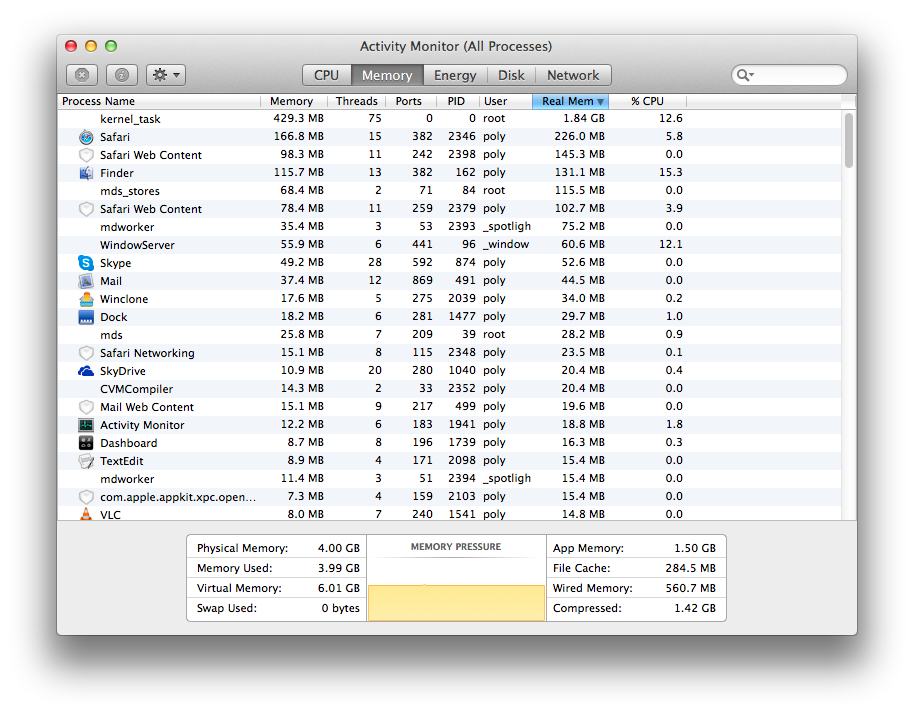The height and width of the screenshot is (714, 914).
Task: Click the Inspect Process info icon
Action: [x=122, y=75]
